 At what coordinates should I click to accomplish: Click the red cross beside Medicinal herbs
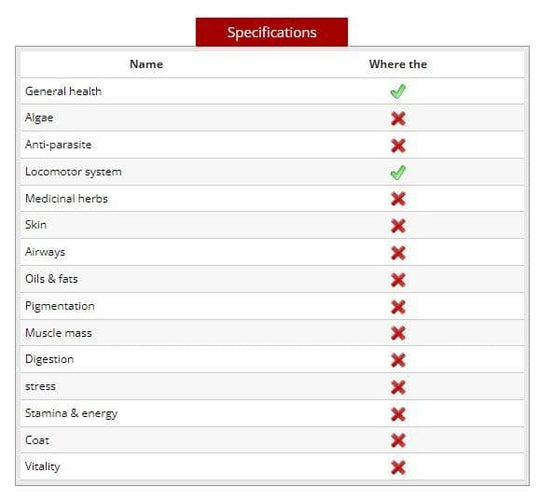coord(398,199)
